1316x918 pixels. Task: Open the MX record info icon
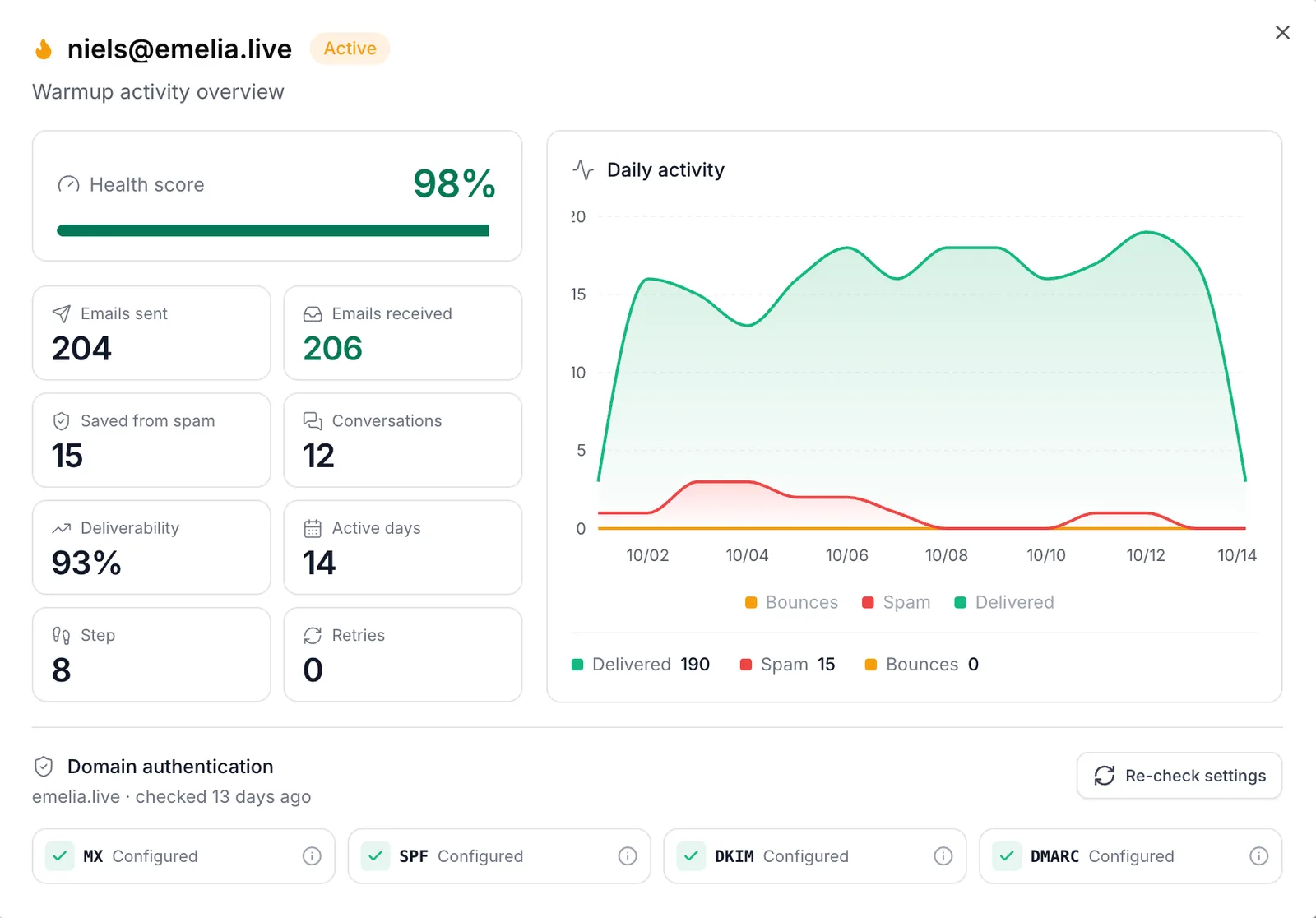click(x=312, y=856)
